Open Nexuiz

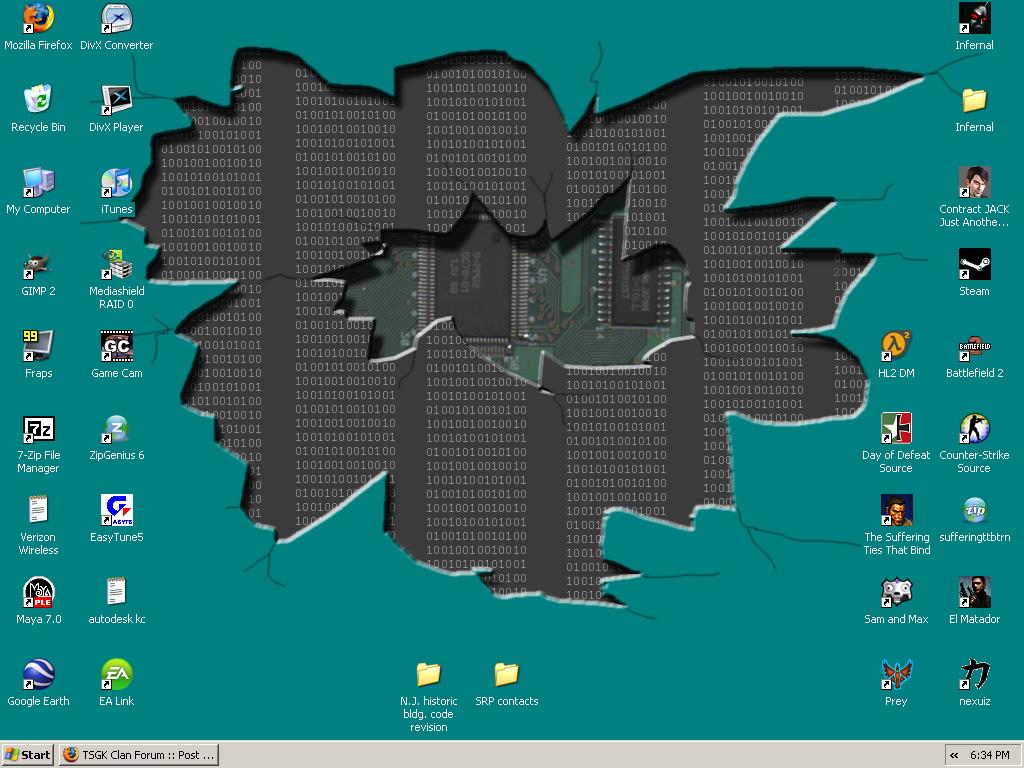click(973, 676)
